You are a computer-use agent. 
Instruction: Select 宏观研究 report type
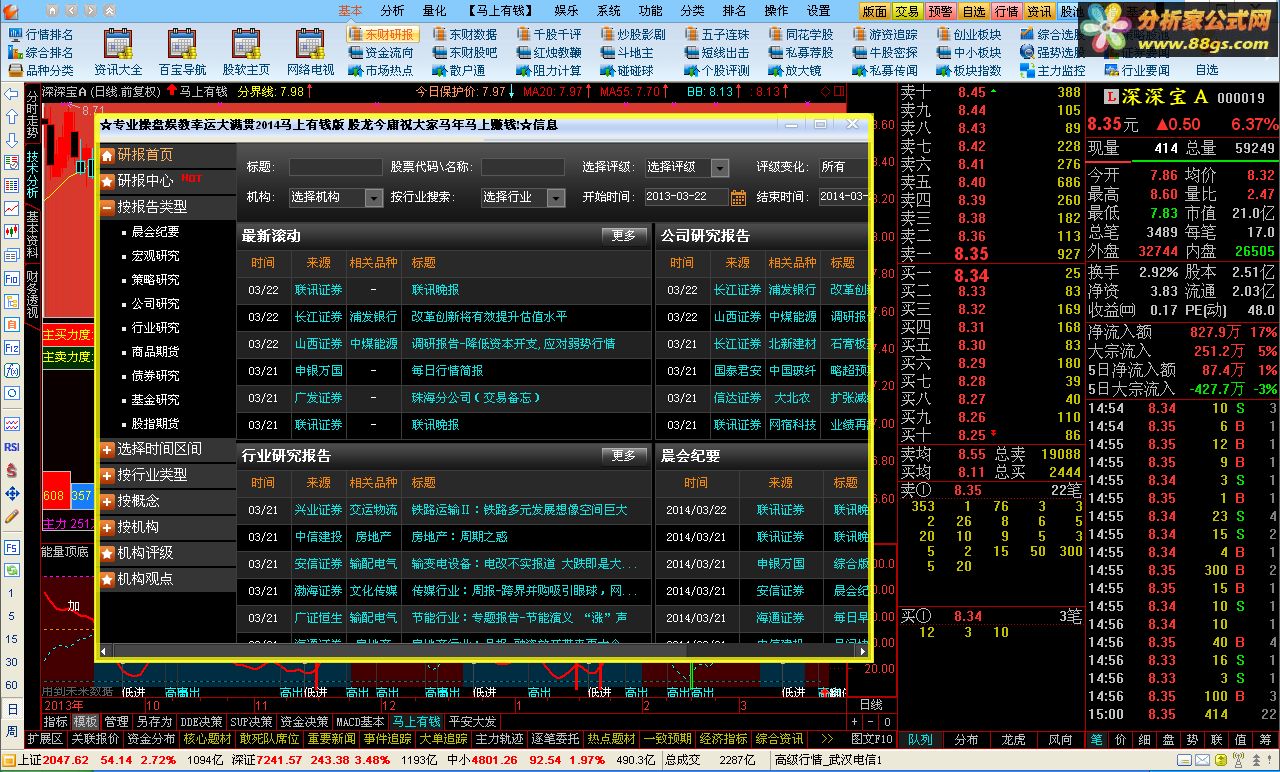pyautogui.click(x=156, y=256)
